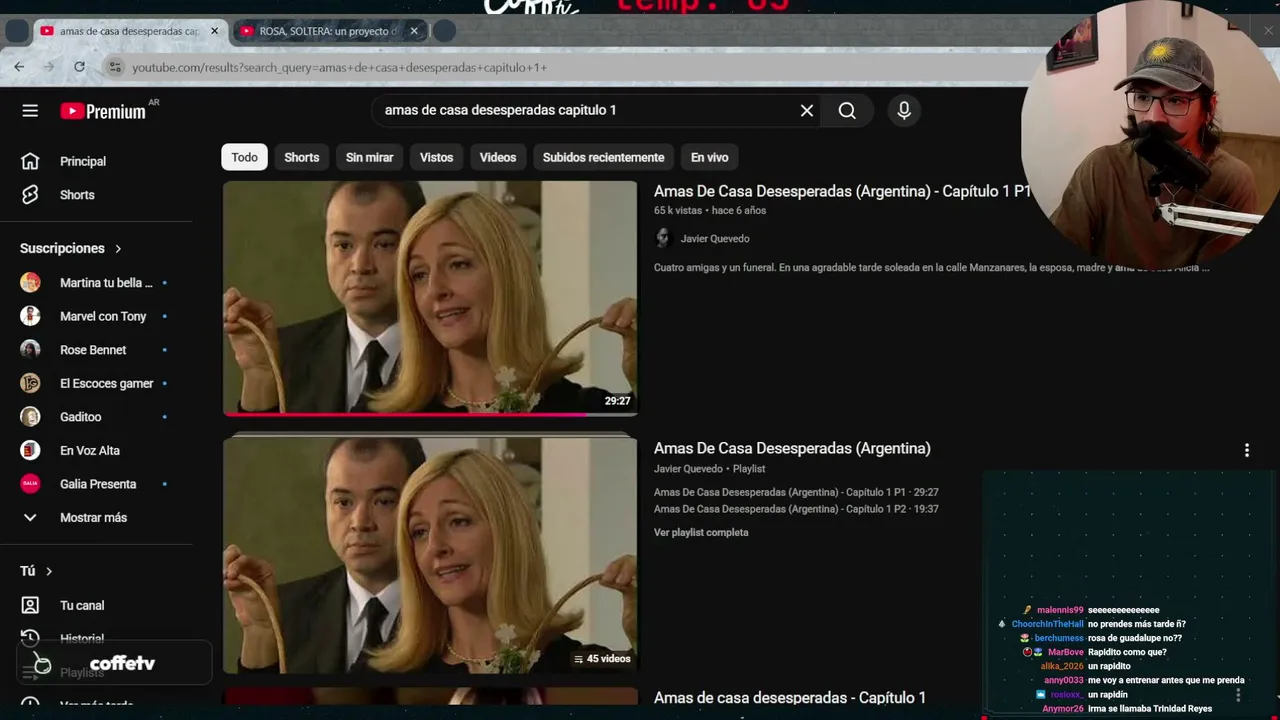
Task: Open site info icon beside the URL
Action: point(115,67)
